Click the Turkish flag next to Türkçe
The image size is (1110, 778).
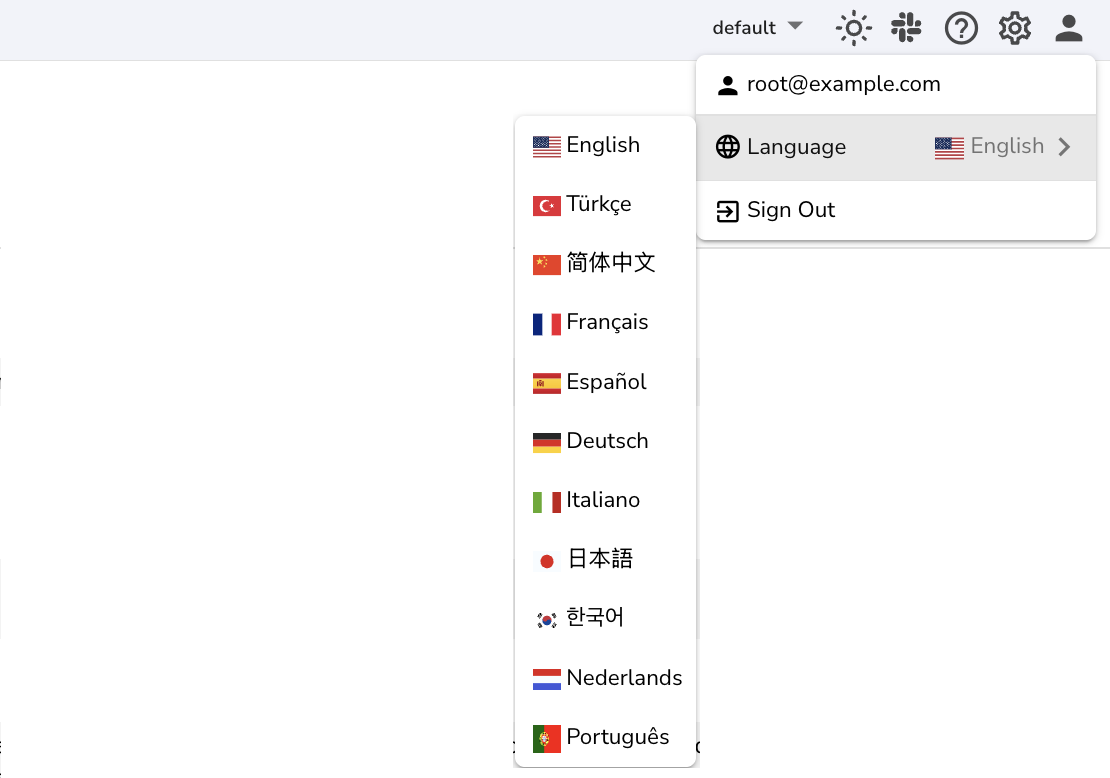point(546,204)
